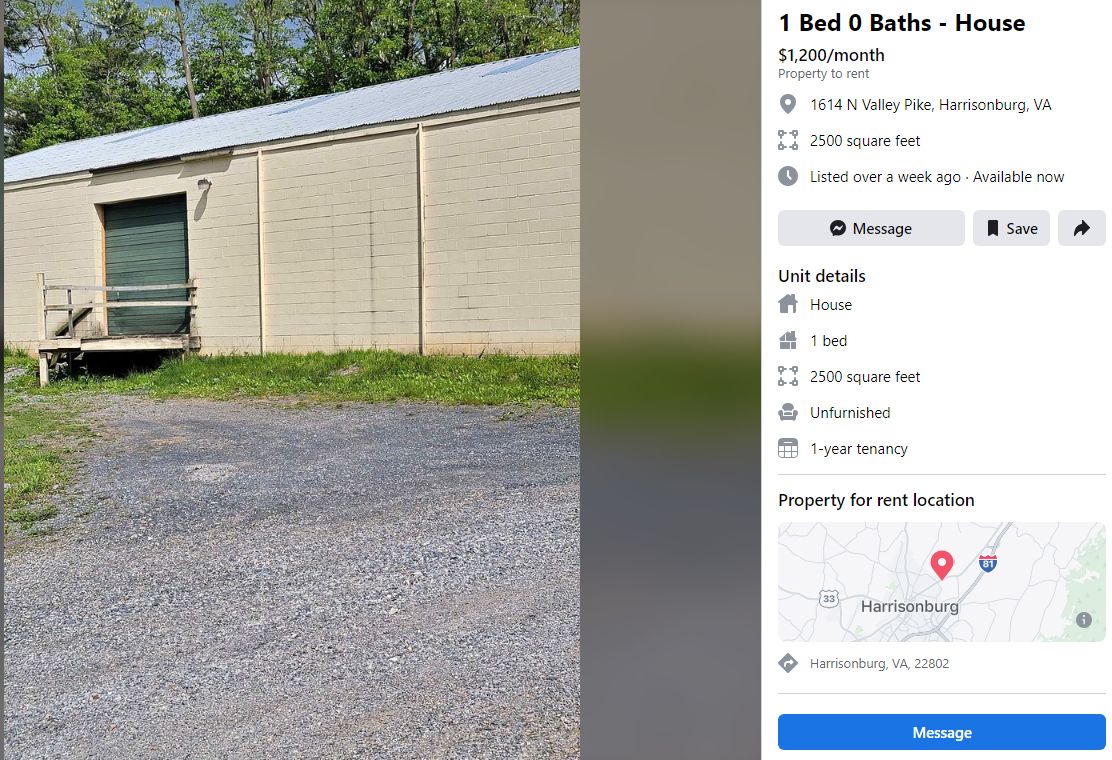1112x760 pixels.
Task: Click the Harrisonburg, VA, 22802 location text
Action: click(879, 664)
